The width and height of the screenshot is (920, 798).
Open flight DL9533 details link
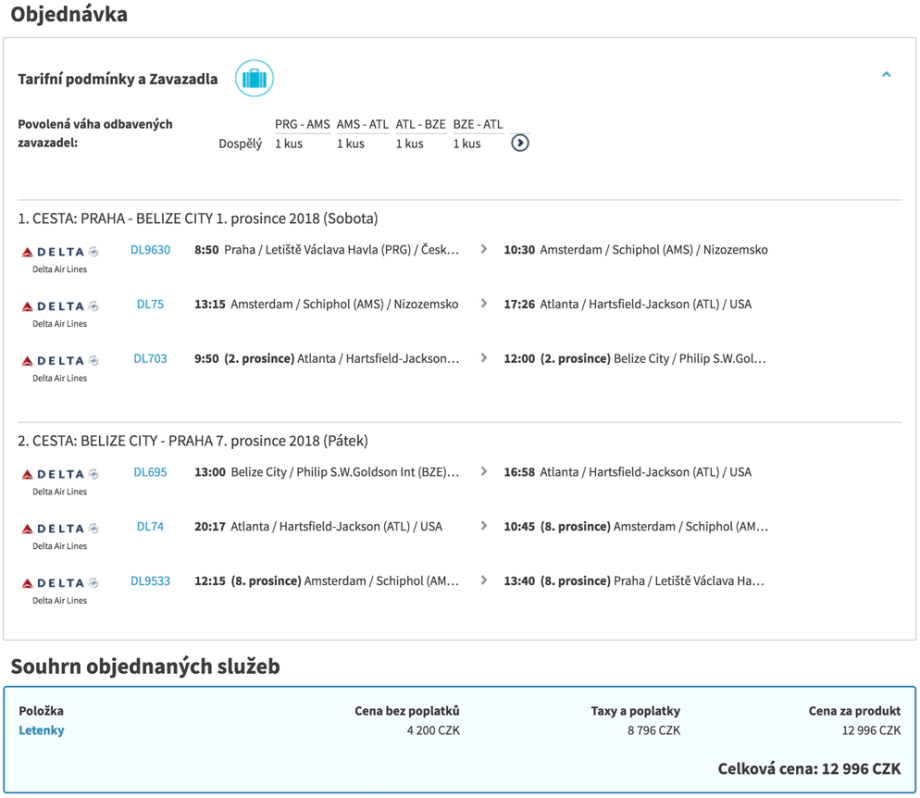coord(150,581)
